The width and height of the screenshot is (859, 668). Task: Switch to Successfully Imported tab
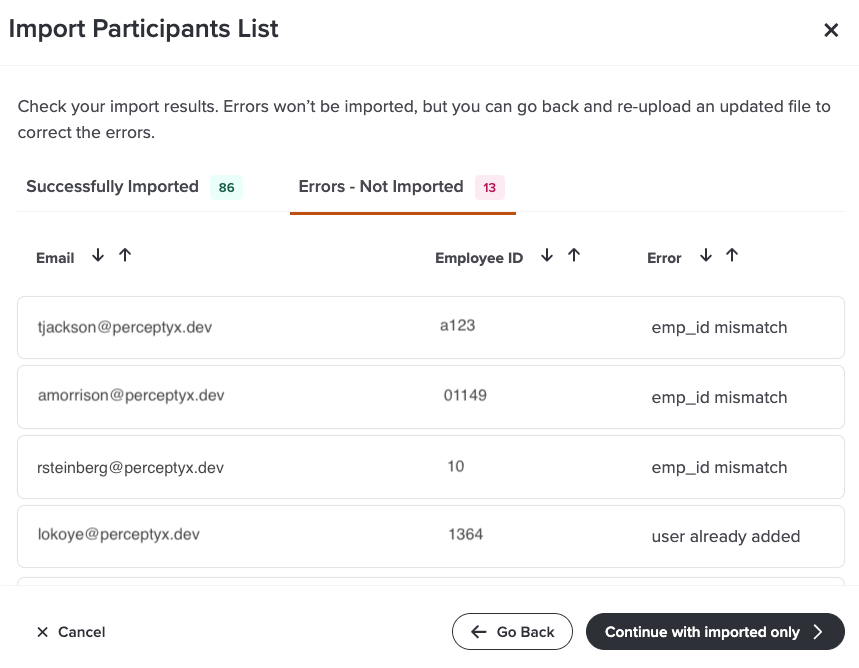point(112,187)
